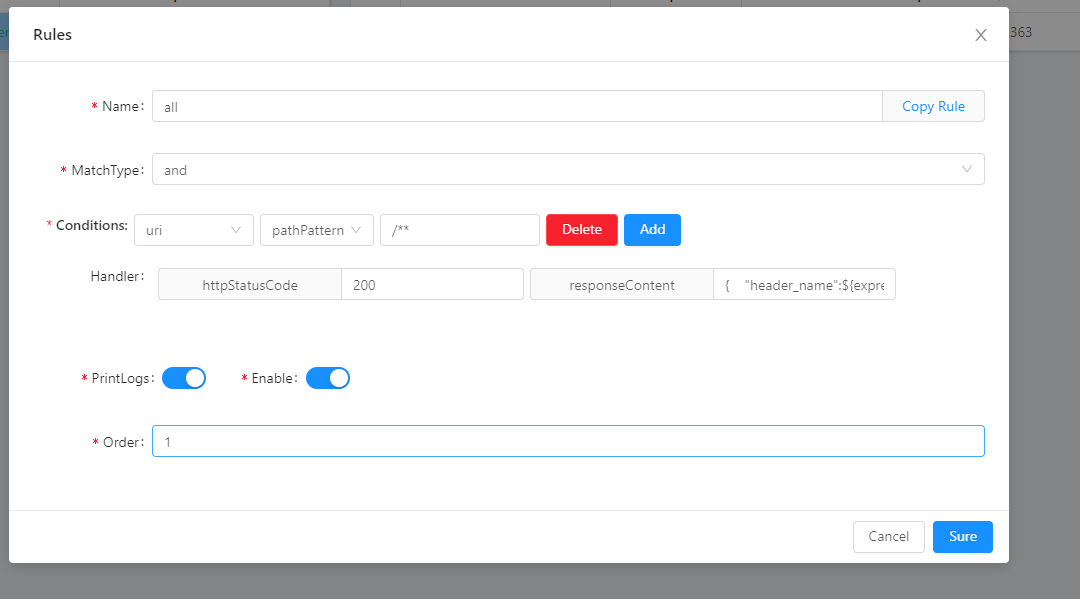Click the Copy Rule button
This screenshot has height=599, width=1080.
point(933,106)
